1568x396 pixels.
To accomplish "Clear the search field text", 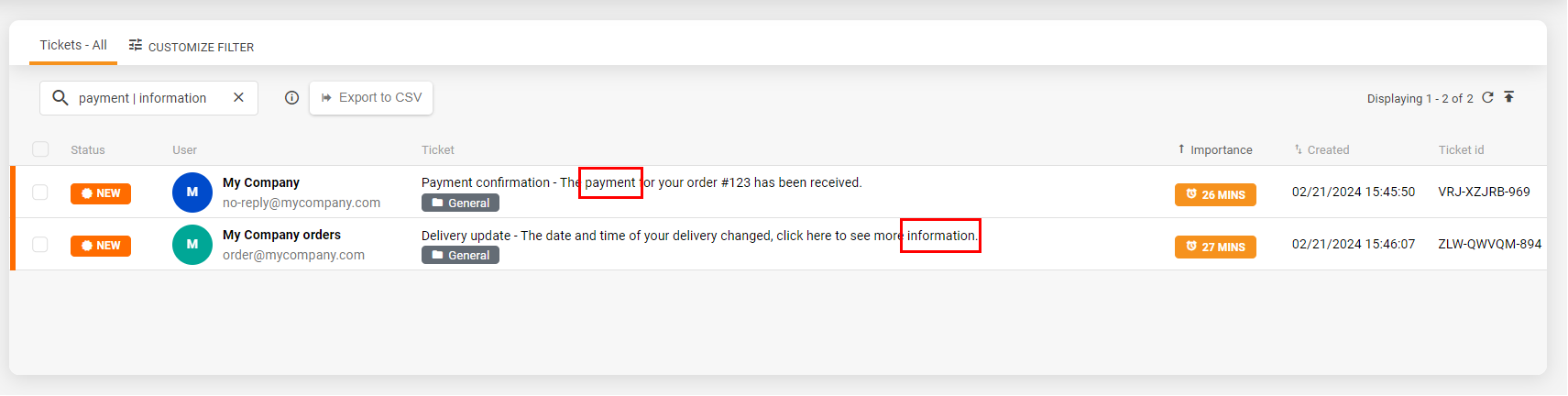I will click(x=238, y=97).
